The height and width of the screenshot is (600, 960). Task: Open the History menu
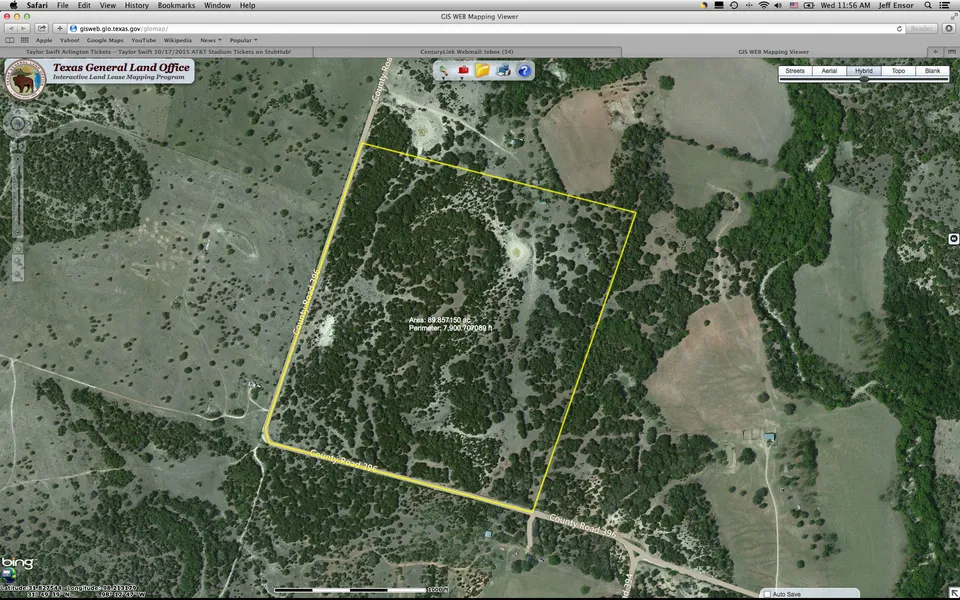(x=137, y=6)
